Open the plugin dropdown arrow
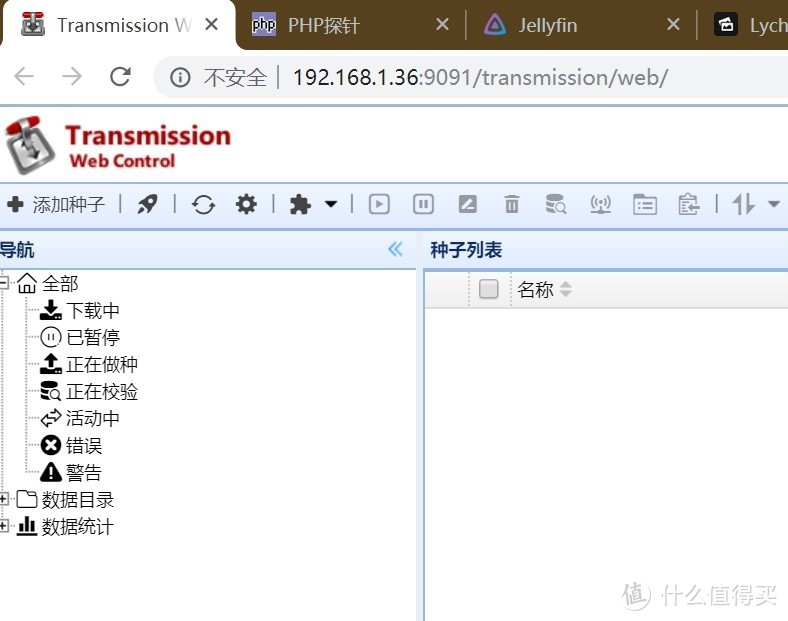 [331, 204]
